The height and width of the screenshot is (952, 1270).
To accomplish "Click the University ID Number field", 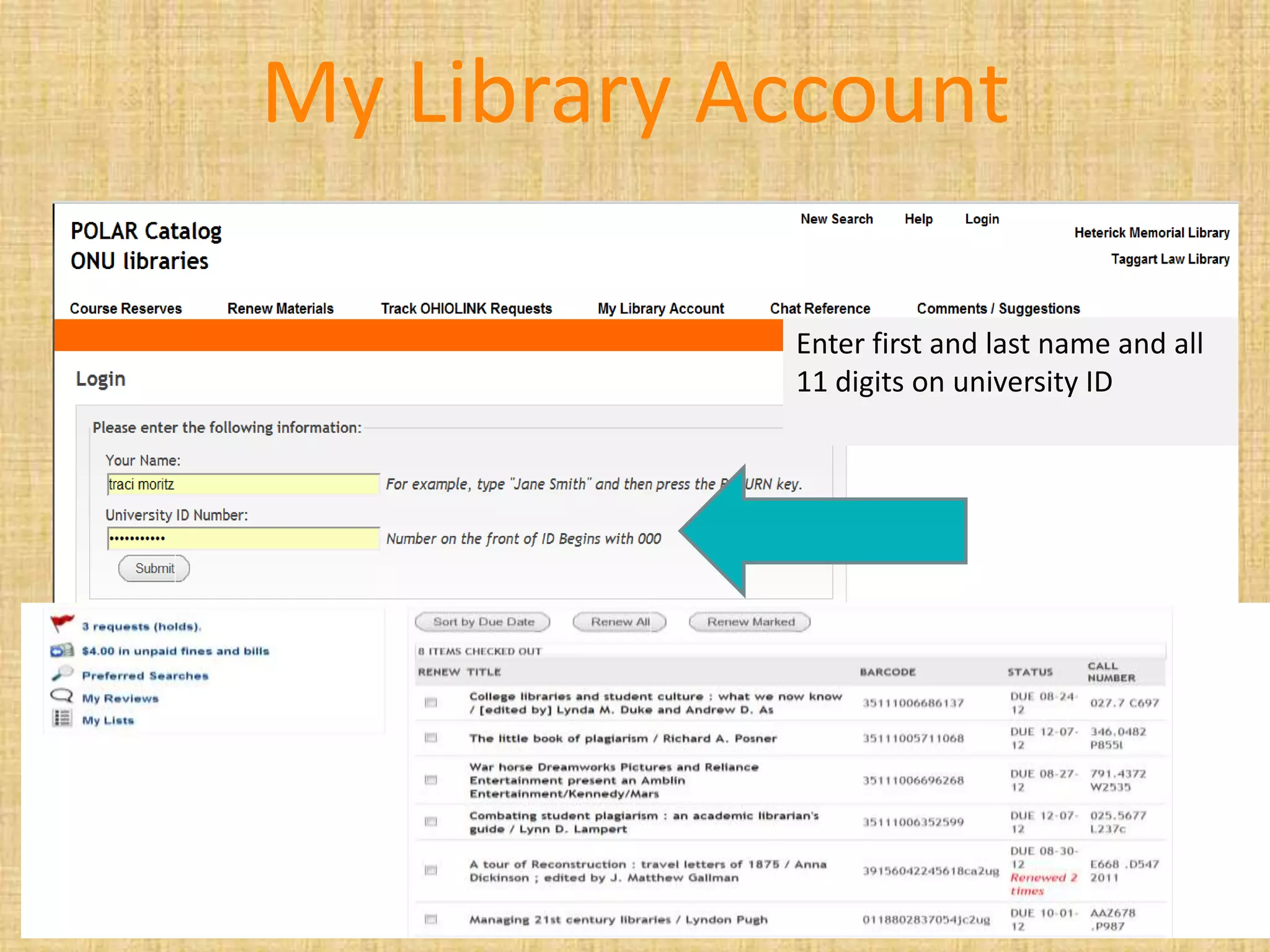I will click(243, 538).
